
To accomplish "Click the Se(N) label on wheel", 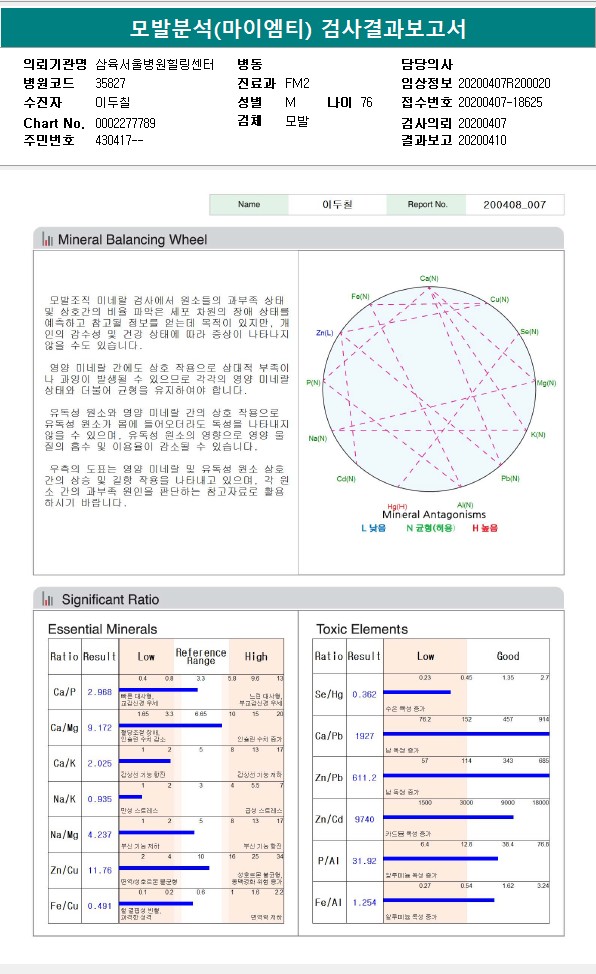I will pos(530,332).
